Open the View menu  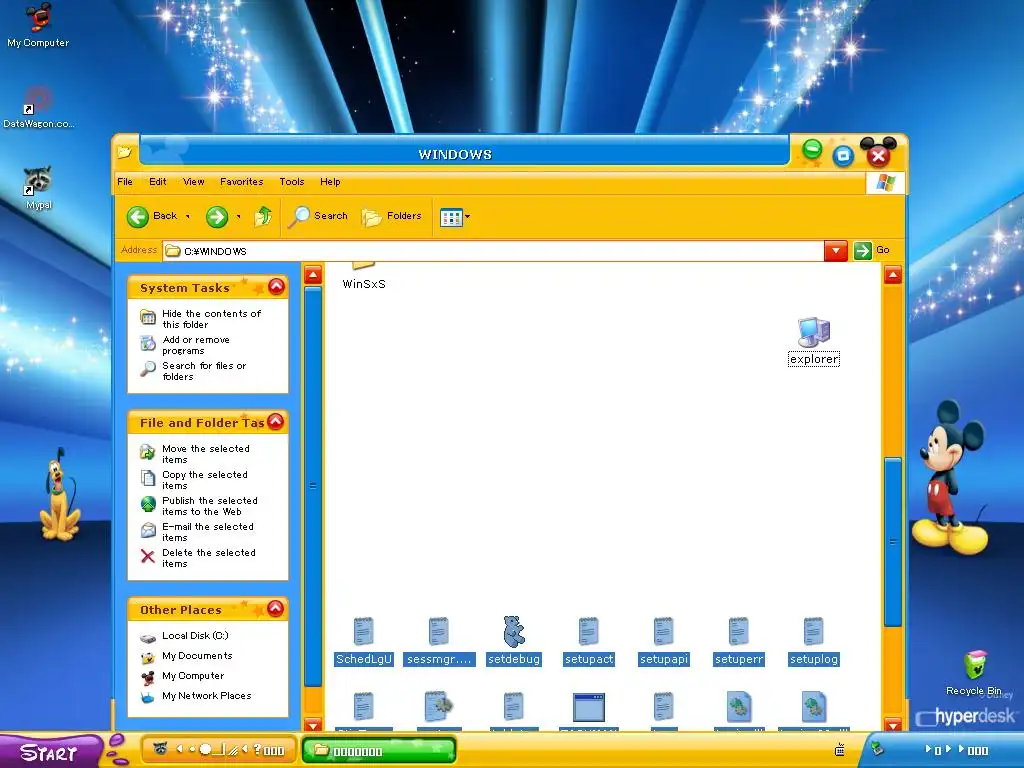pyautogui.click(x=193, y=182)
